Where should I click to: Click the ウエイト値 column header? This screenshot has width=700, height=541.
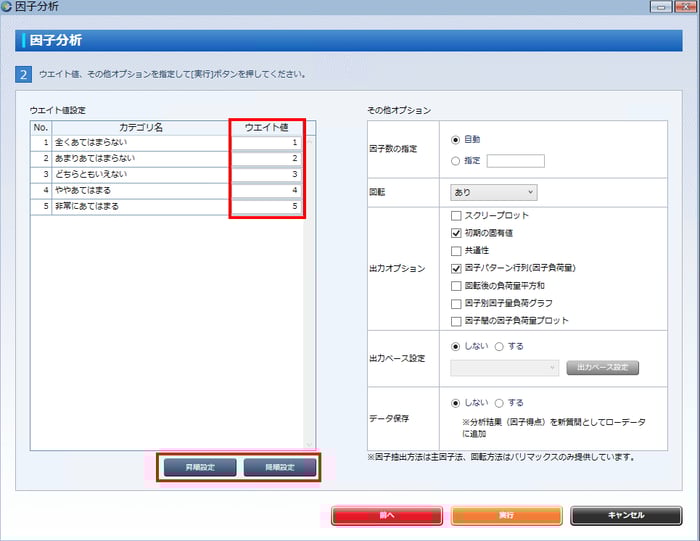click(267, 128)
